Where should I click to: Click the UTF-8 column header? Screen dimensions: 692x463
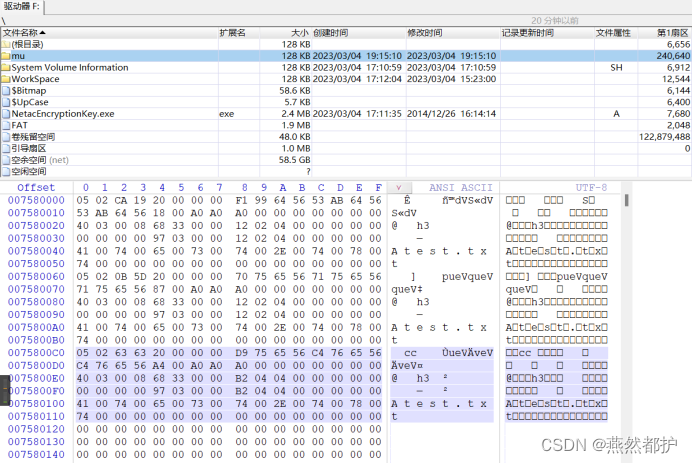coord(591,188)
